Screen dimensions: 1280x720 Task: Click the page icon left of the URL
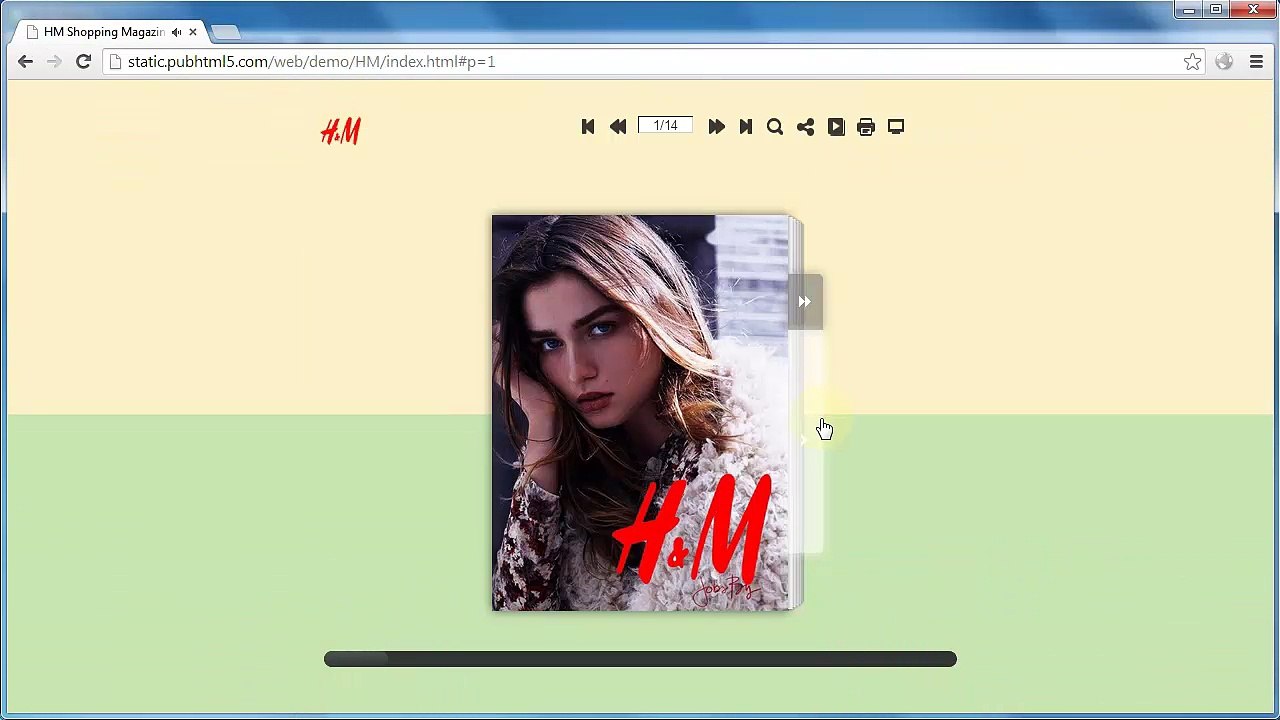coord(116,62)
